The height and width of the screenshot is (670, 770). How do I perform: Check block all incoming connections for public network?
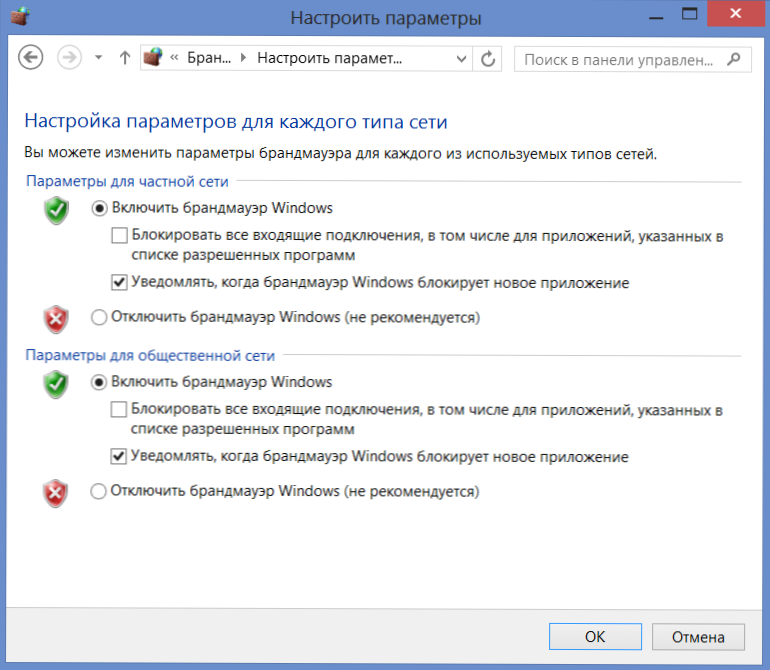(119, 409)
